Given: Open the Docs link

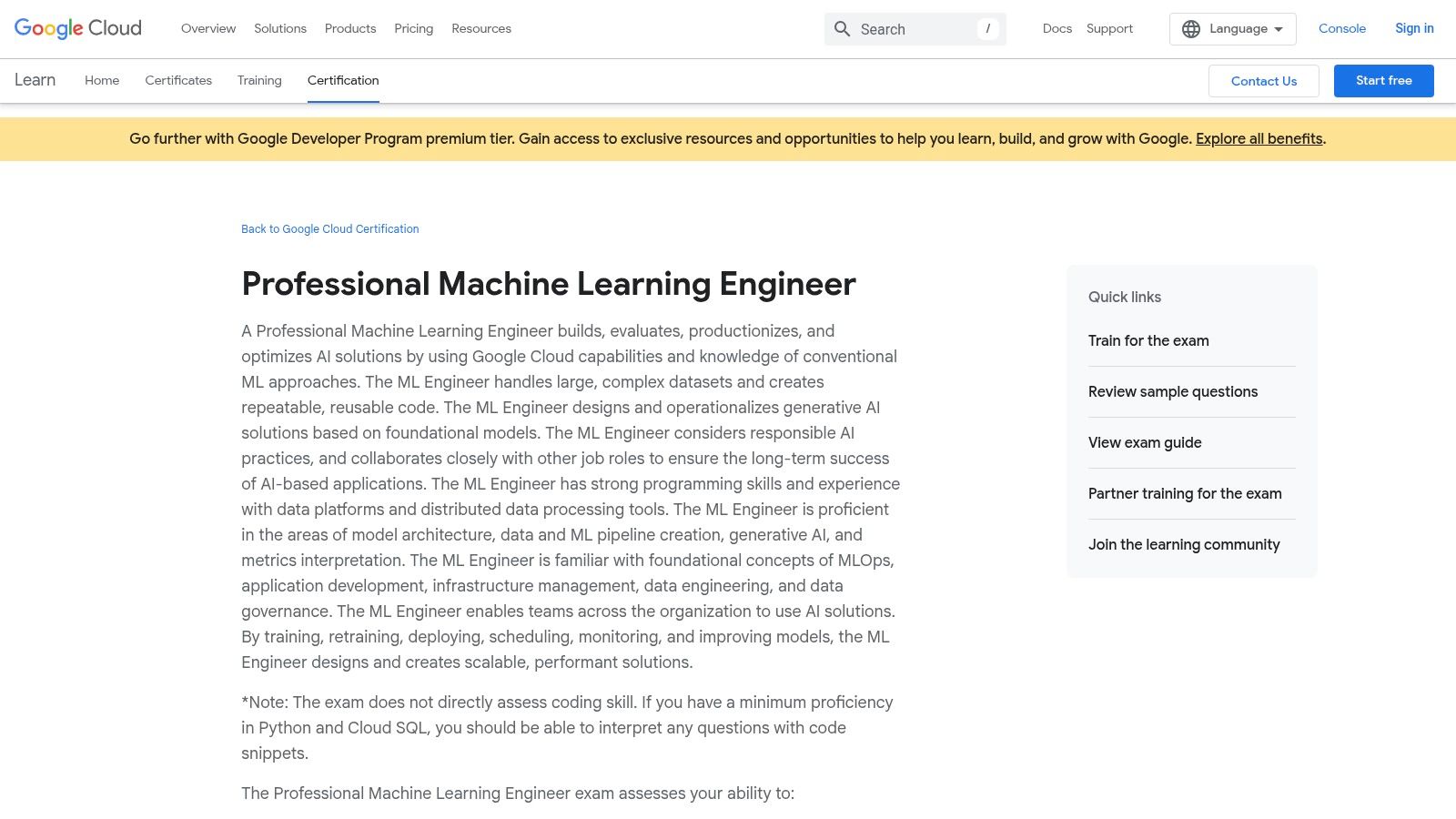Looking at the screenshot, I should tap(1057, 29).
